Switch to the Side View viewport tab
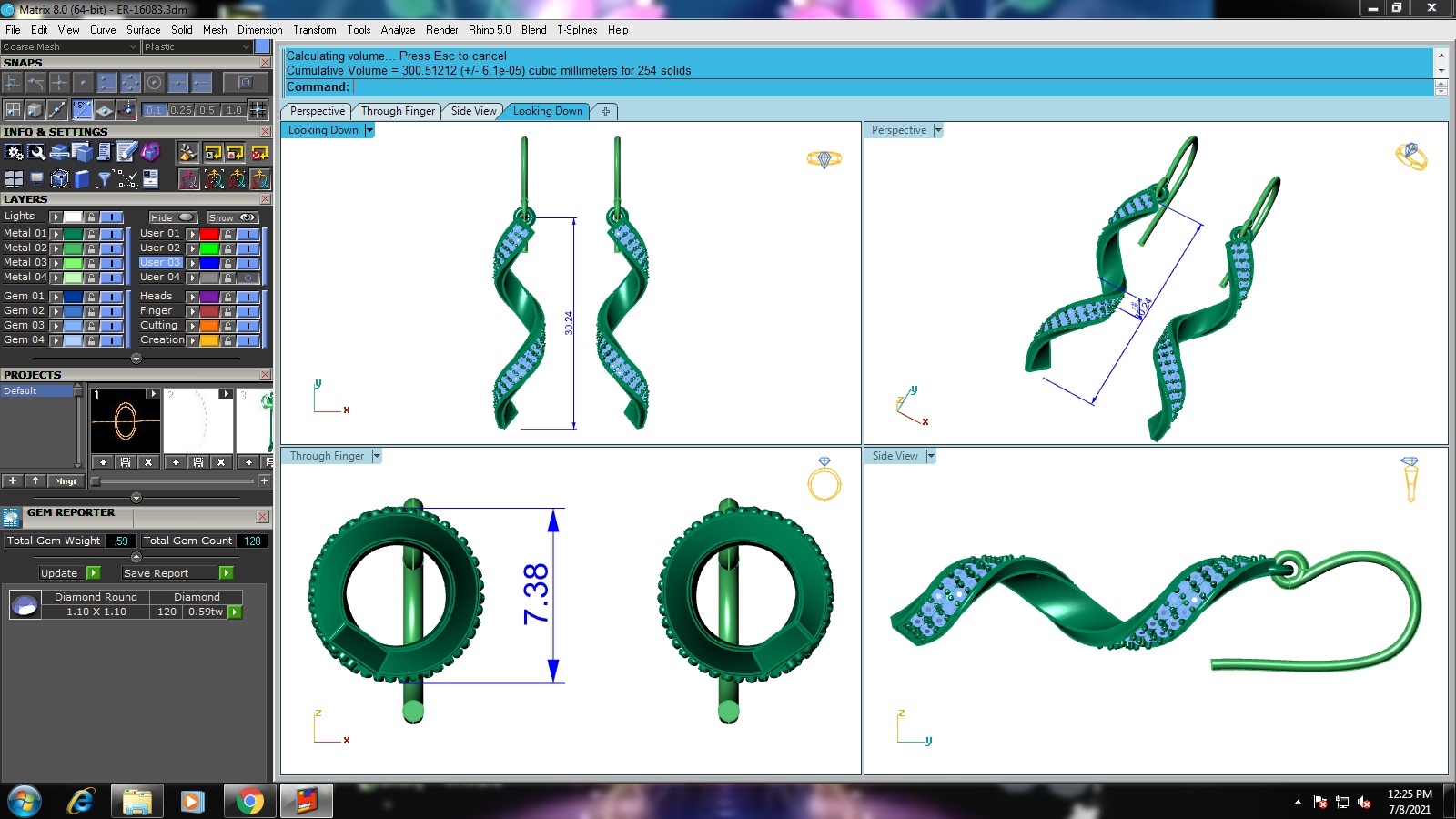This screenshot has width=1456, height=819. [473, 111]
